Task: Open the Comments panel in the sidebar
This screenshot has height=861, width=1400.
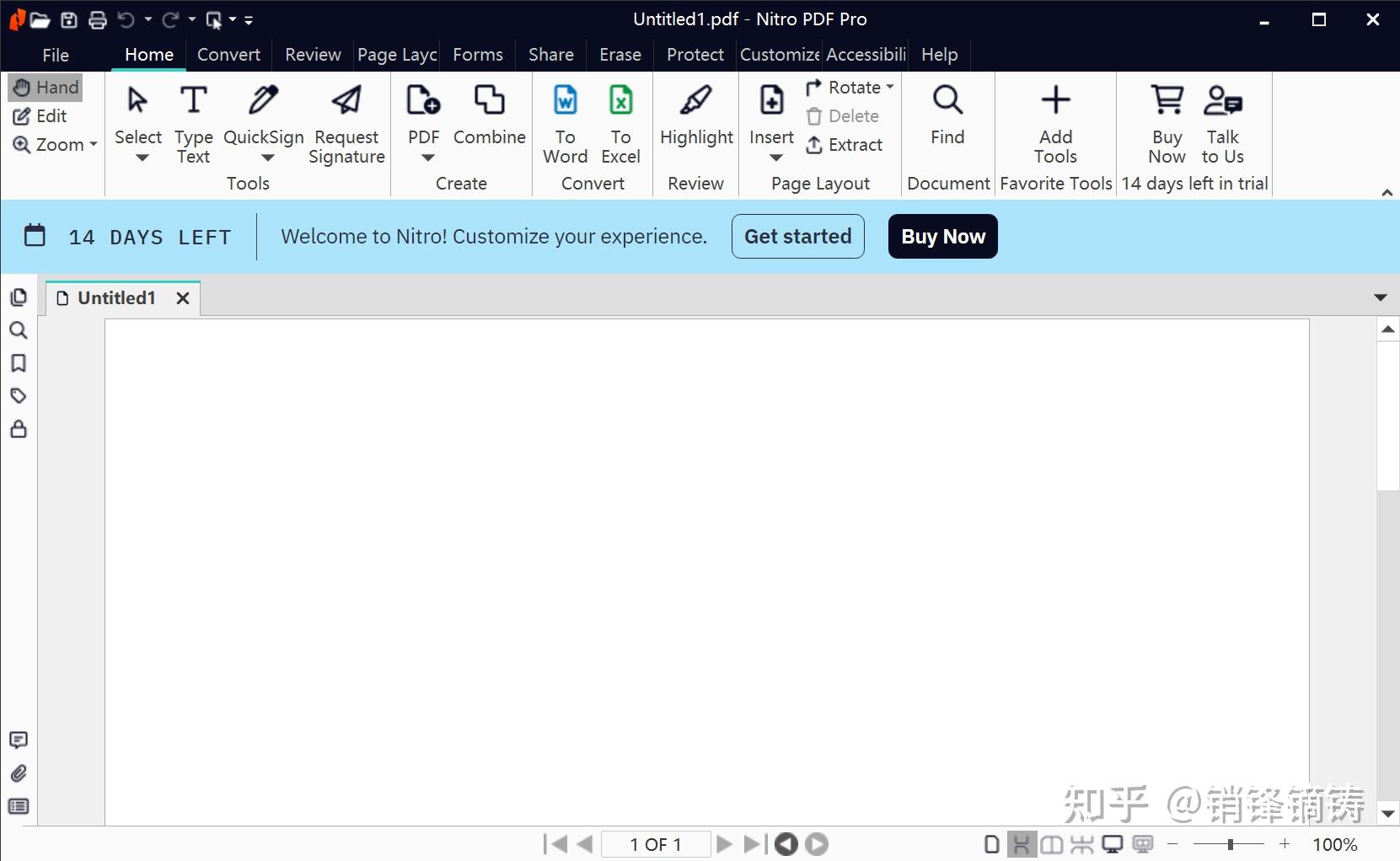Action: pos(19,741)
